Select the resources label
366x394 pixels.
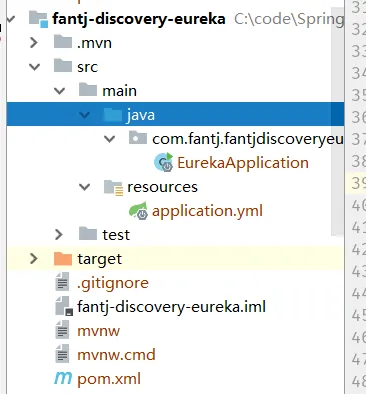pyautogui.click(x=162, y=187)
